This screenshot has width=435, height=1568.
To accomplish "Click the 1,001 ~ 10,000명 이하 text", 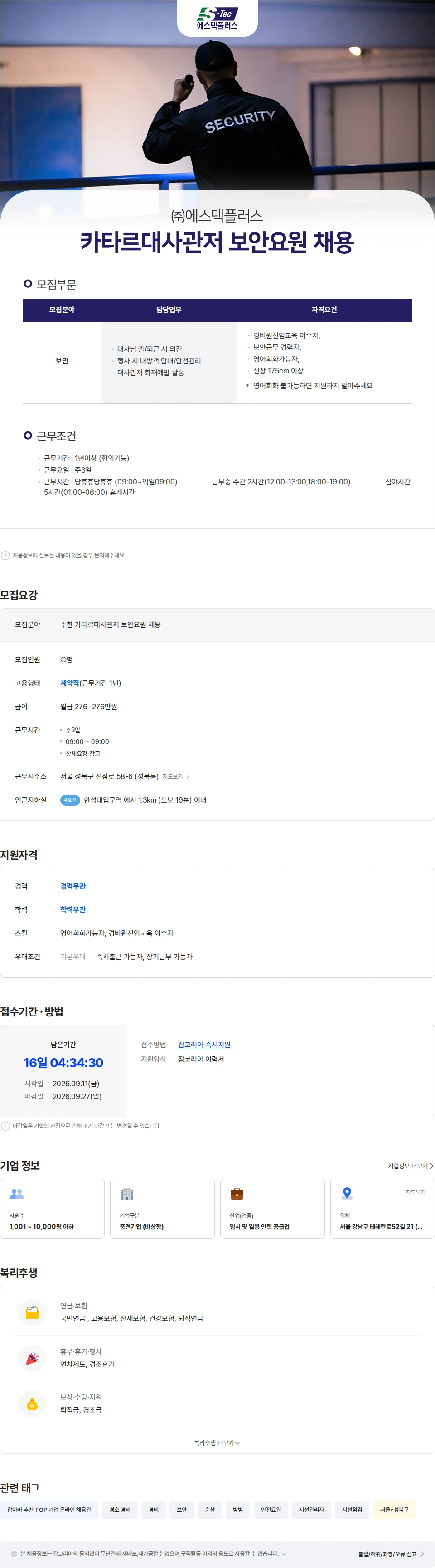I will click(x=41, y=1226).
